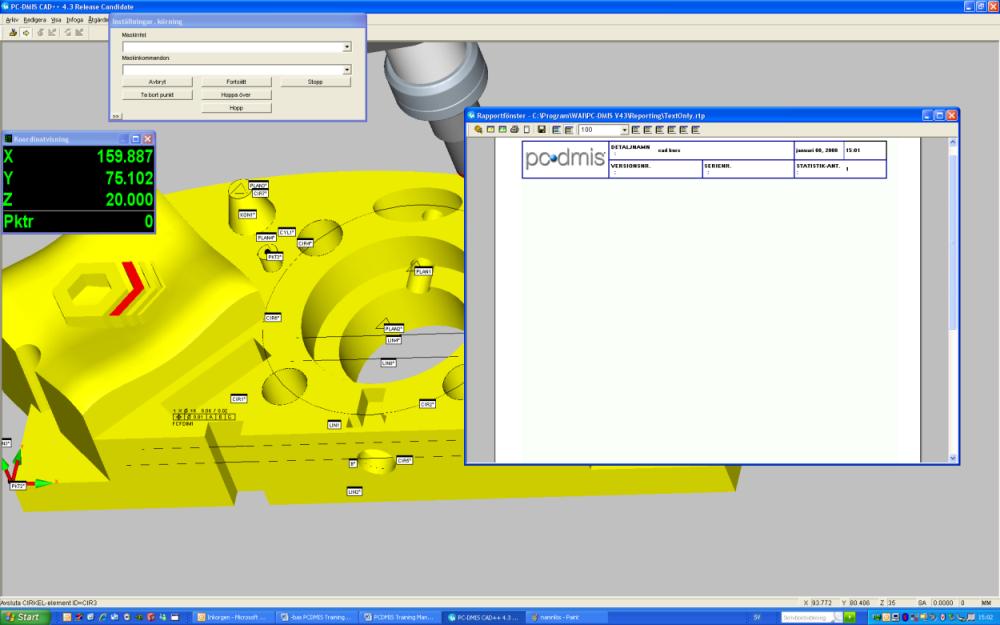The width and height of the screenshot is (1000, 625).
Task: Open the Redigera menu
Action: (x=34, y=20)
